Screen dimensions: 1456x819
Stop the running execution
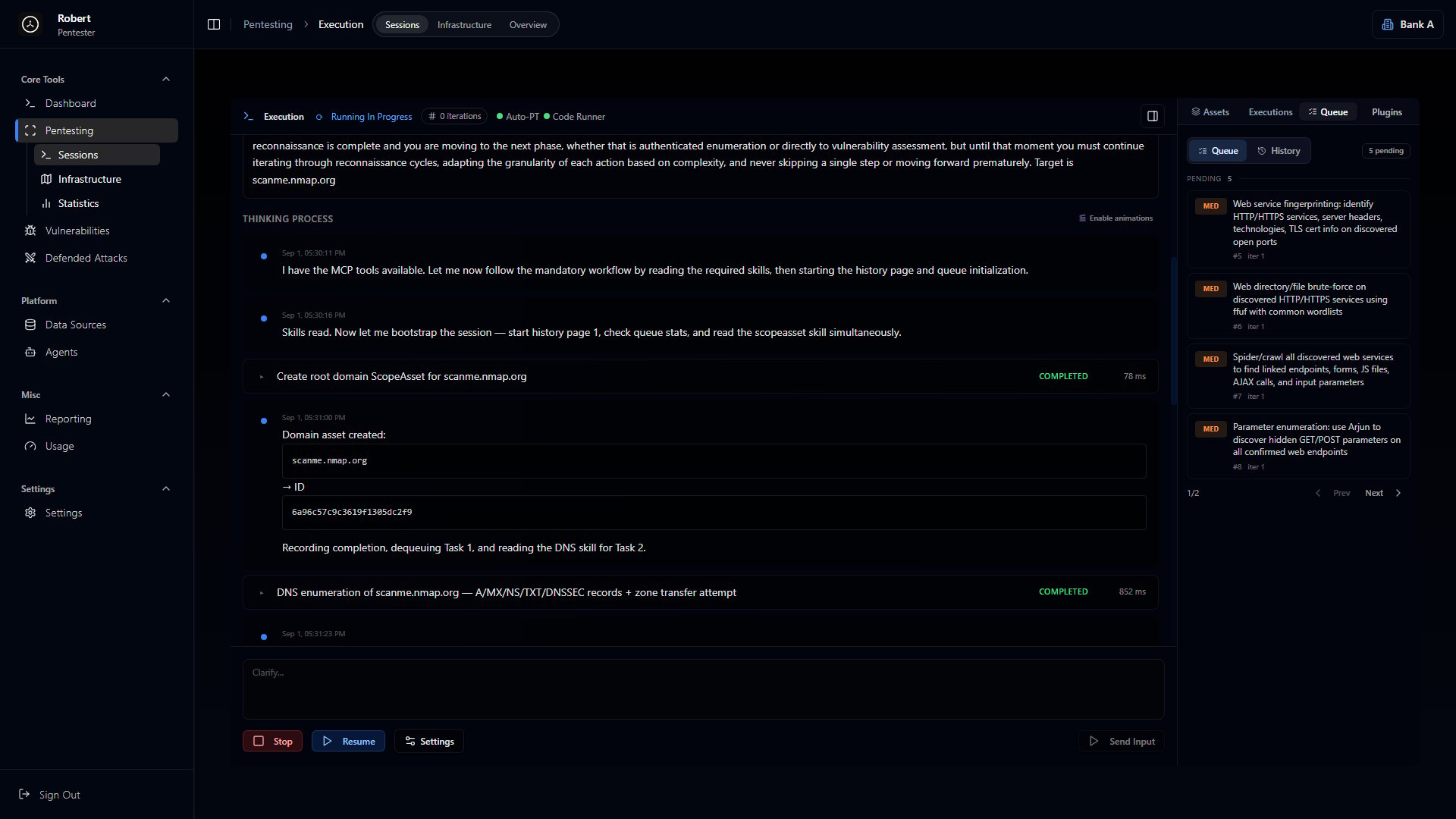pos(272,741)
